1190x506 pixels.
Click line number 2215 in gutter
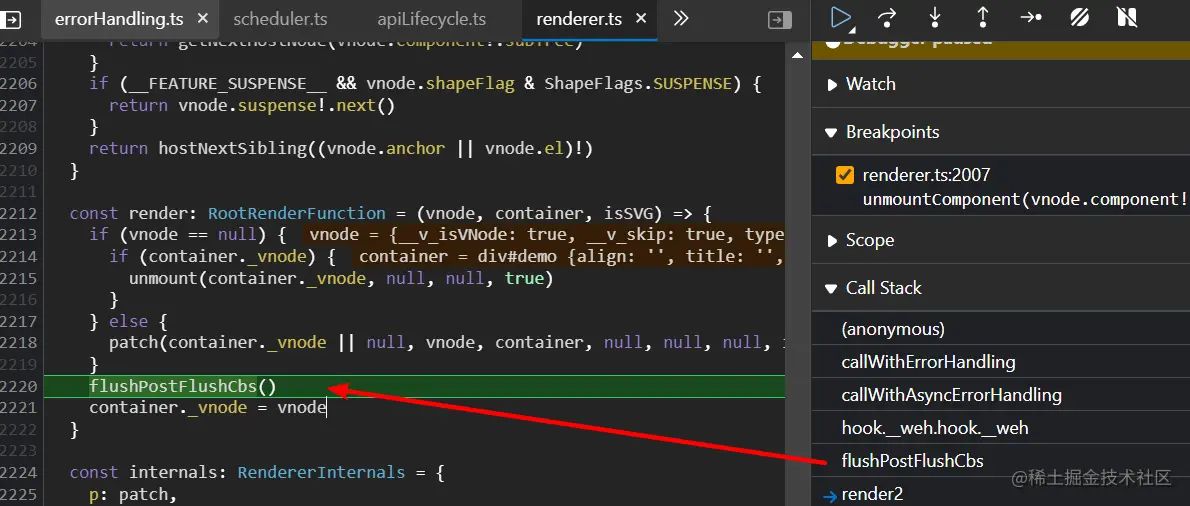[x=19, y=278]
